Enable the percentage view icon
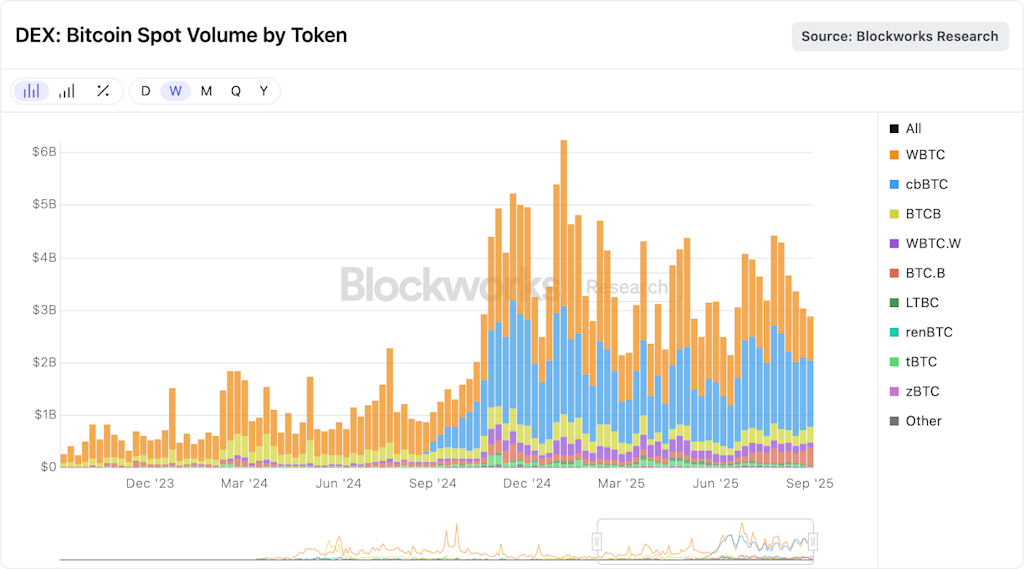The width and height of the screenshot is (1024, 569). [x=103, y=91]
